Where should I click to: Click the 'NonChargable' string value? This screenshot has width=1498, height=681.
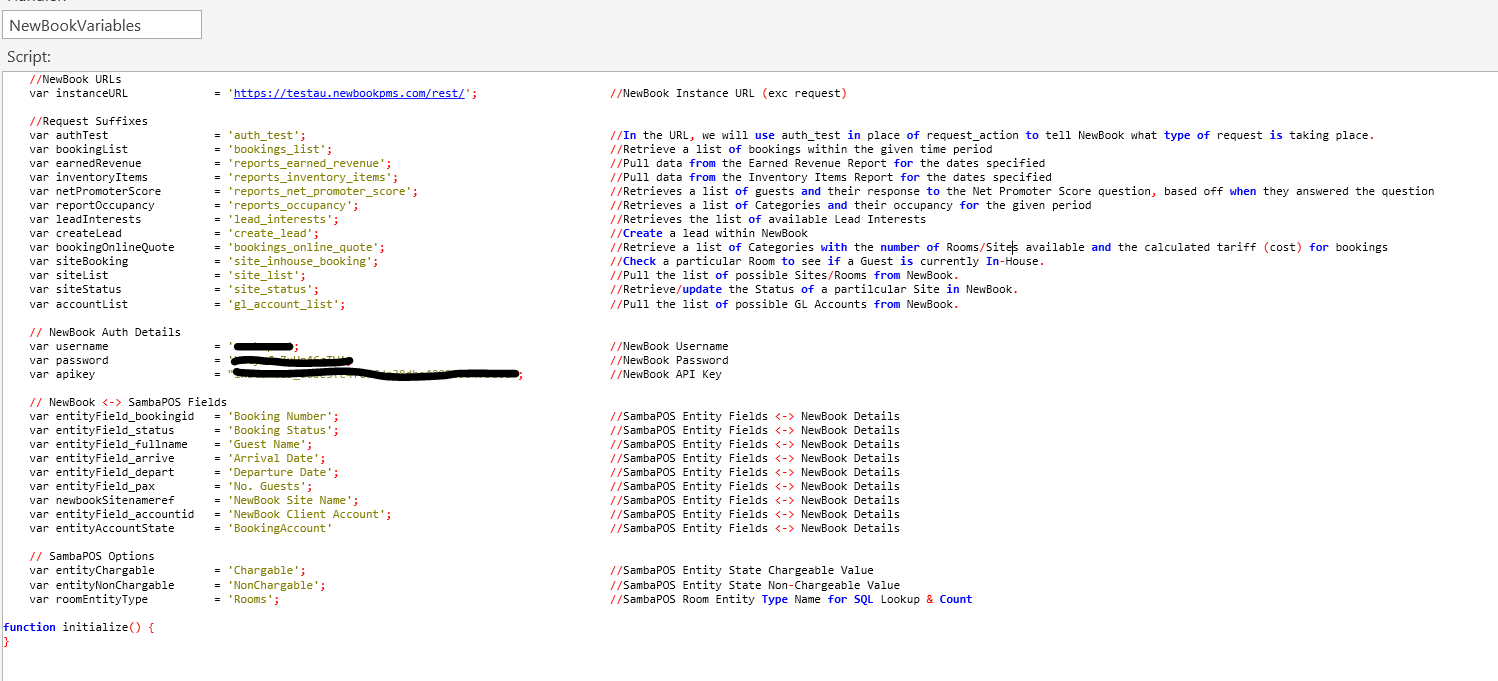click(x=274, y=585)
